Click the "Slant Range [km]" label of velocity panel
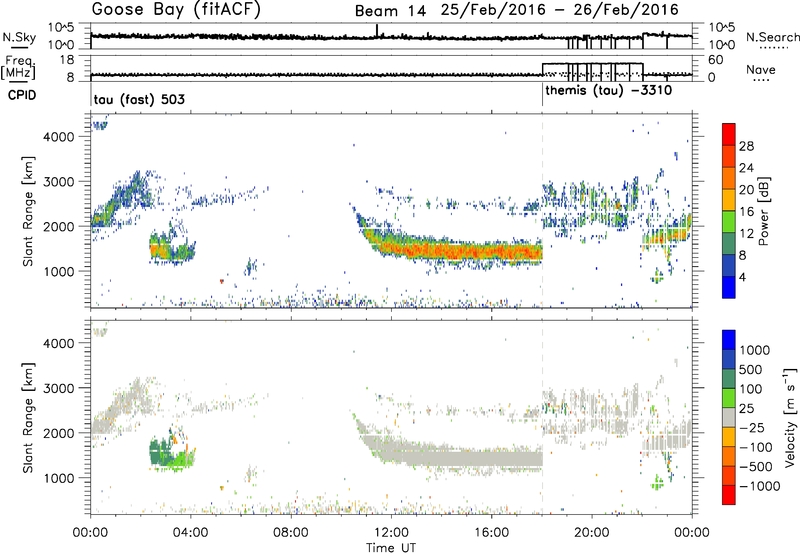Viewport: 800px width, 554px height. pyautogui.click(x=28, y=418)
